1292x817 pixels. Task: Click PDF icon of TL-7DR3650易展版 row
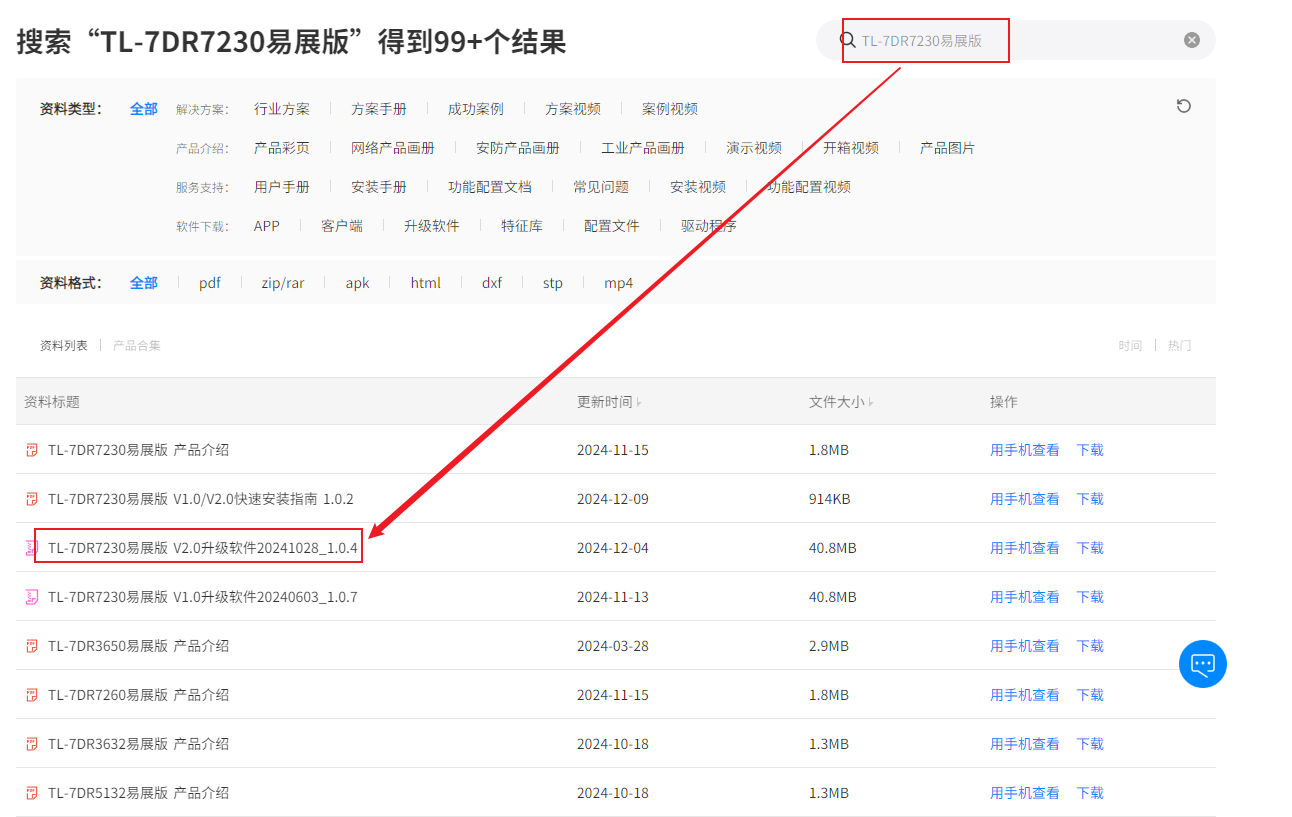[32, 646]
